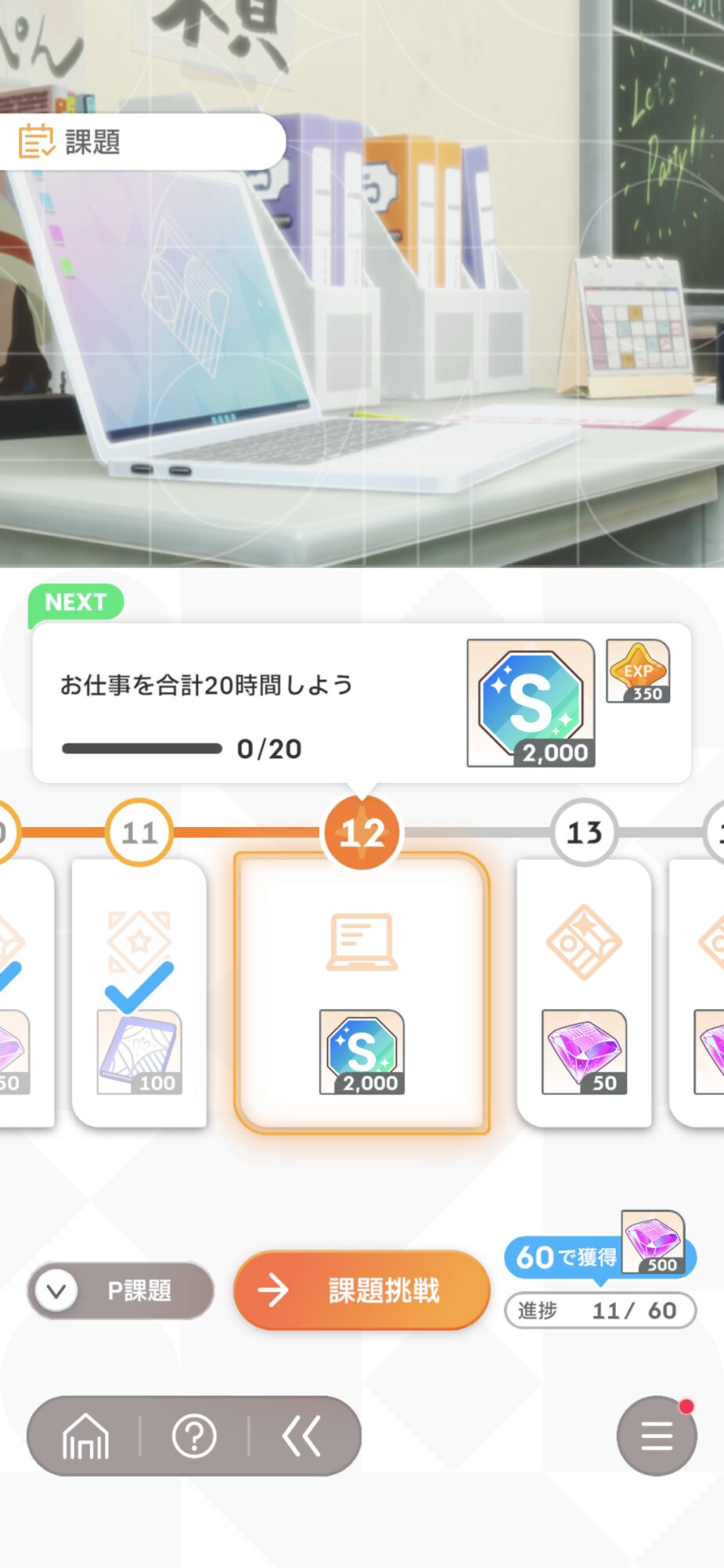Tap the home icon in bottom bar
724x1568 pixels.
[x=85, y=1436]
